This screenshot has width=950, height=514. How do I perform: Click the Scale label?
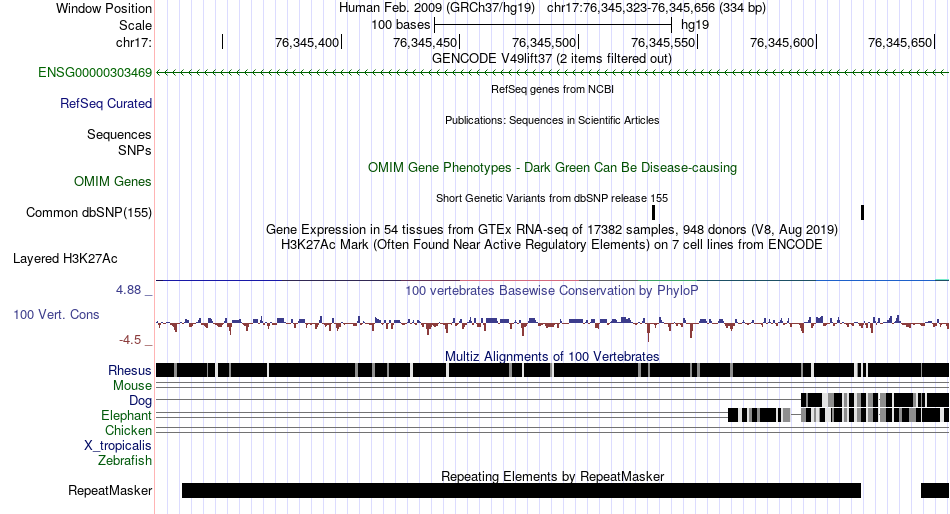(135, 25)
